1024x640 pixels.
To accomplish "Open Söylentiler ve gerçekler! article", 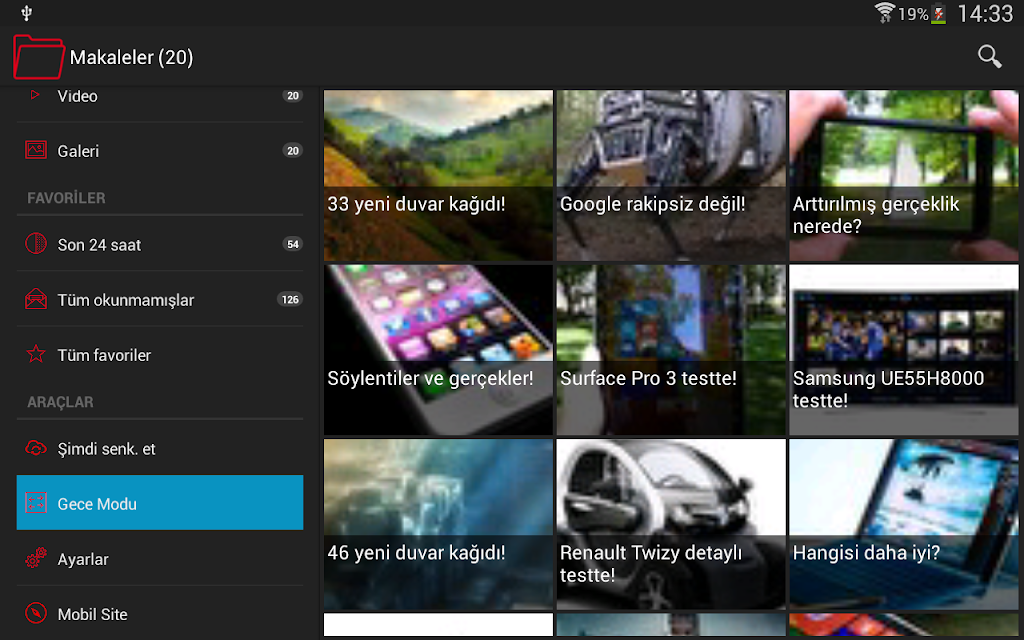I will pos(438,350).
